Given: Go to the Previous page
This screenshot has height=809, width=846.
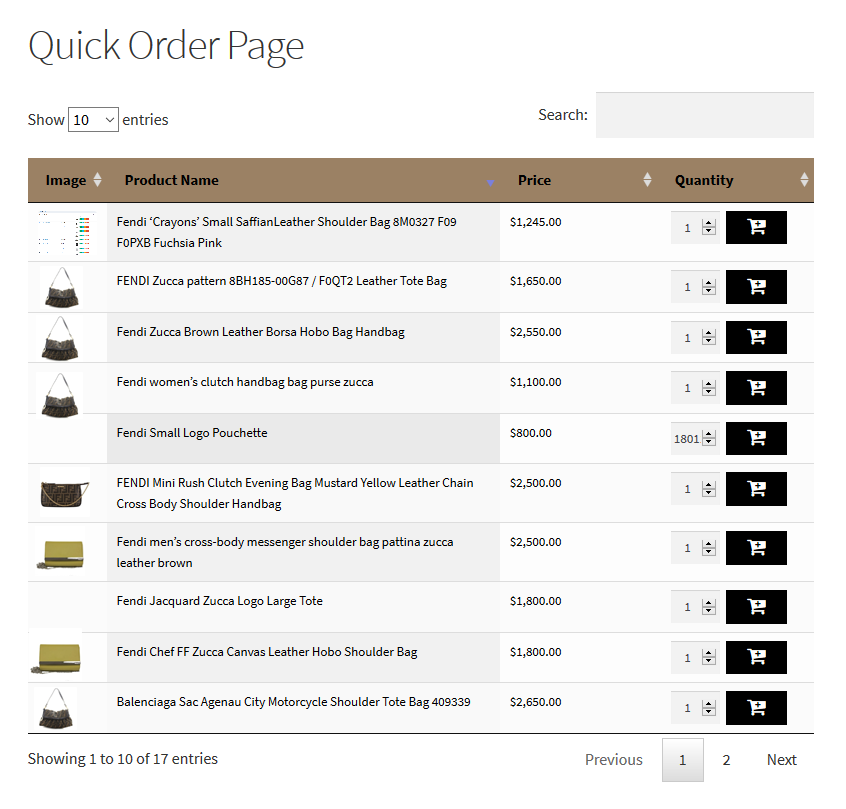Looking at the screenshot, I should pos(613,760).
